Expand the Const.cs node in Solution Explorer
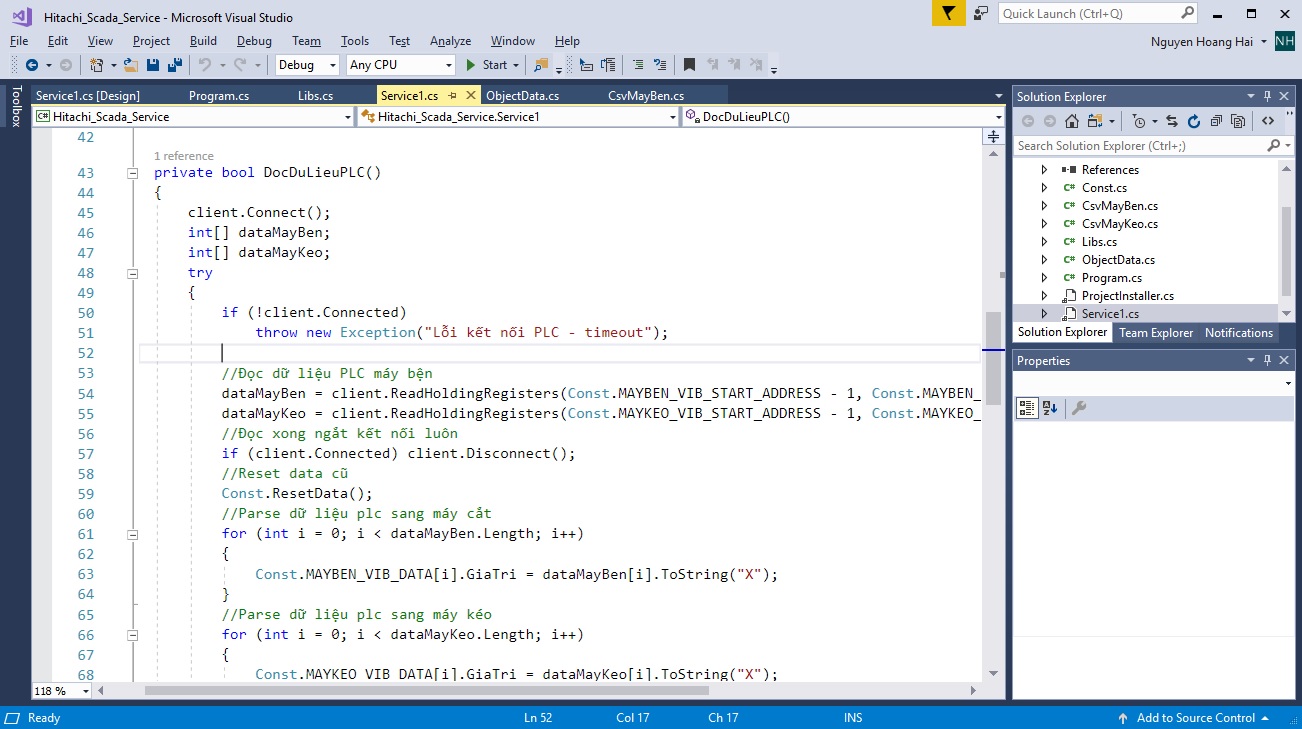This screenshot has width=1302, height=729. [x=1045, y=188]
